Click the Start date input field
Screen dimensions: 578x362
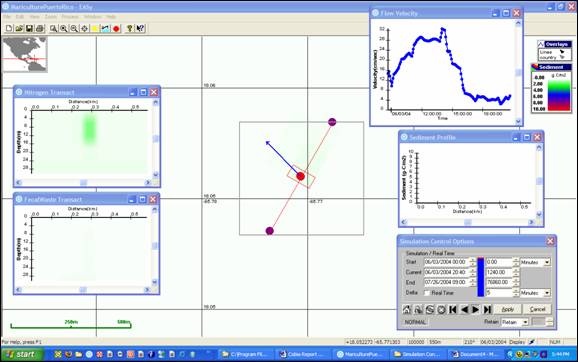click(x=446, y=262)
